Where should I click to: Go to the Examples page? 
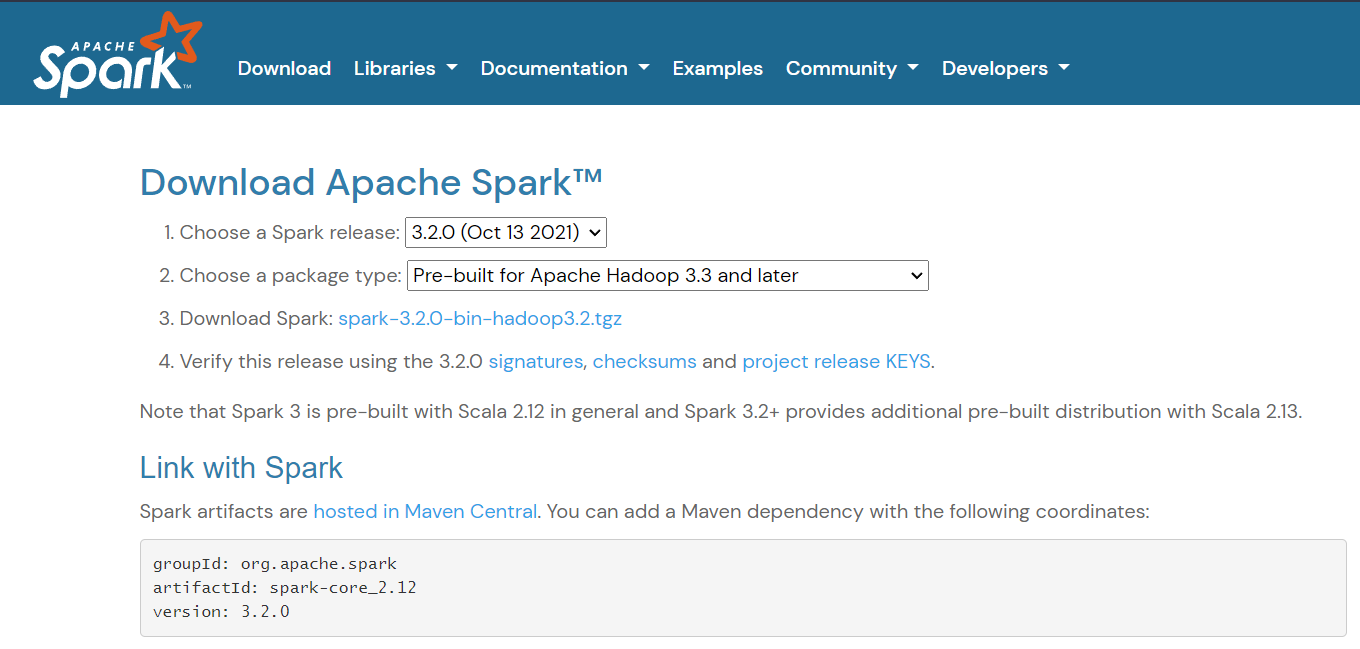[717, 68]
